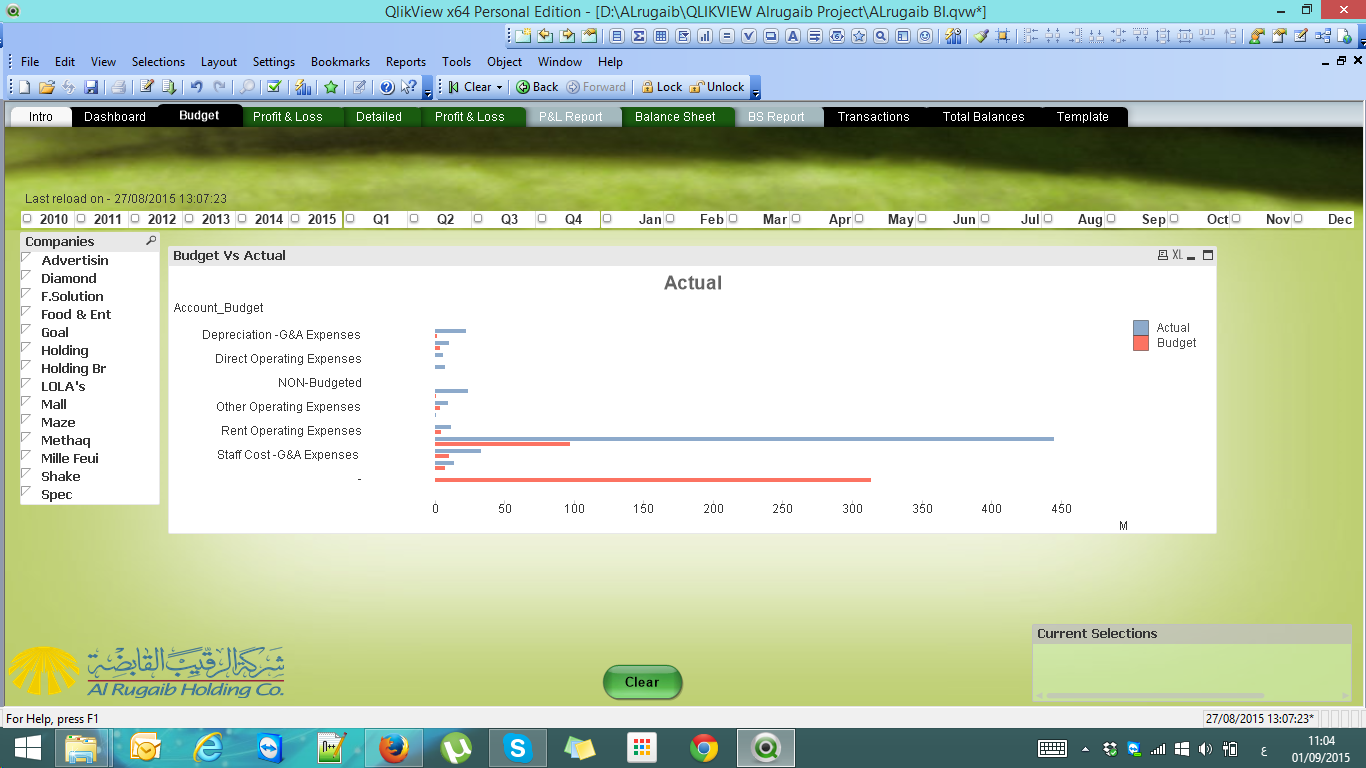Click the Undo arrow in the toolbar
1366x768 pixels.
(x=196, y=87)
